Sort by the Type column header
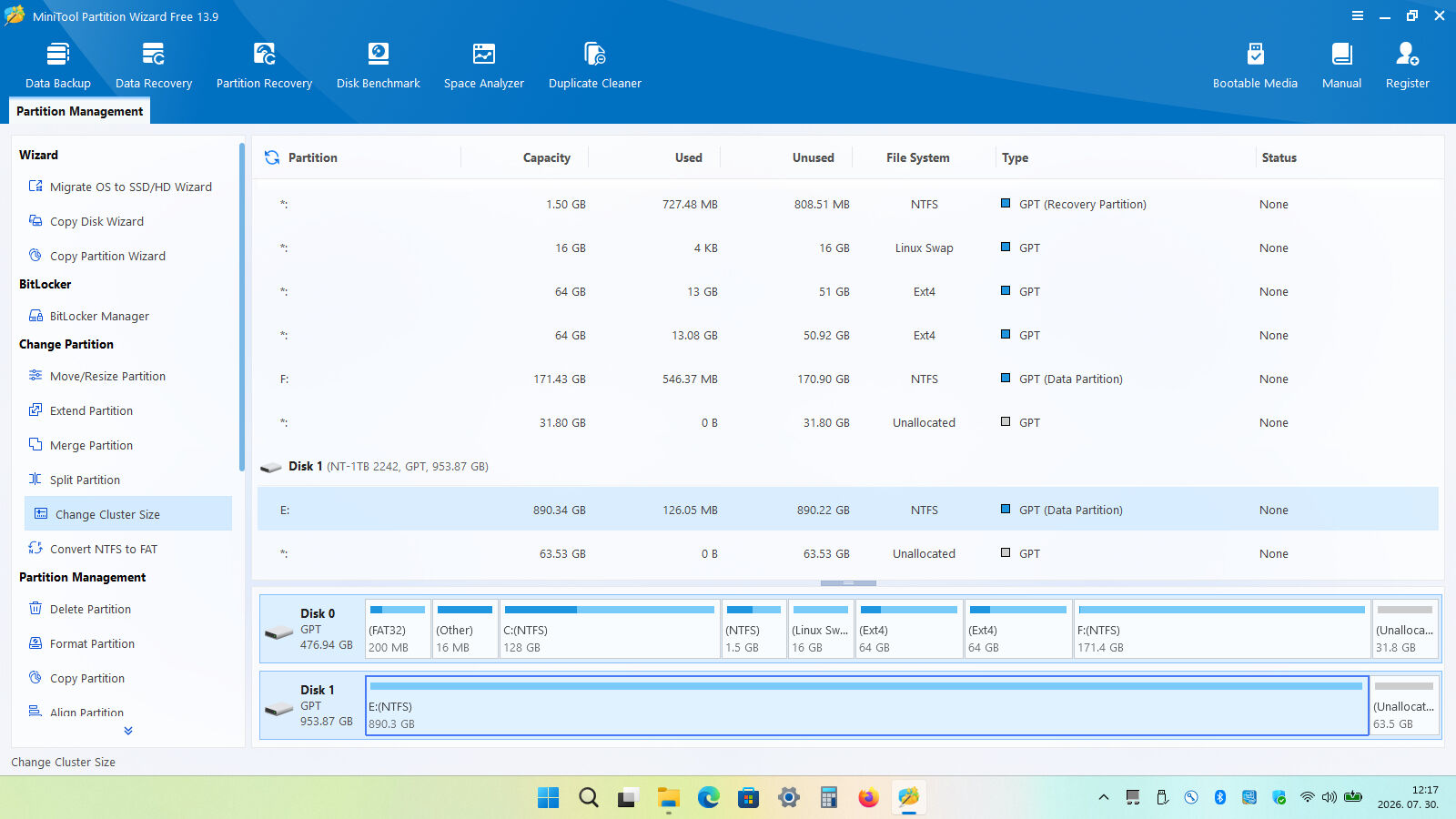 point(1015,157)
